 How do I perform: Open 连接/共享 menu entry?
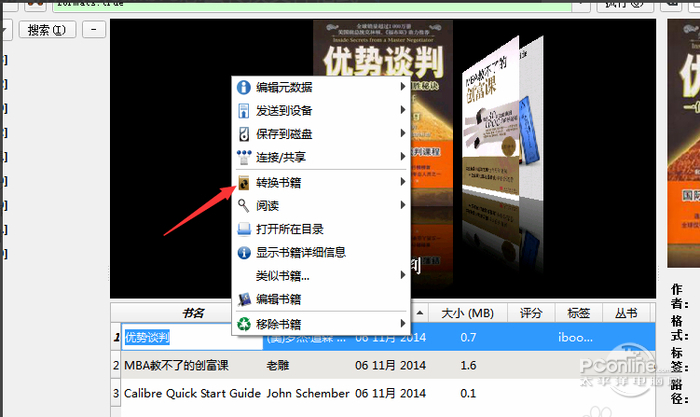(x=321, y=157)
